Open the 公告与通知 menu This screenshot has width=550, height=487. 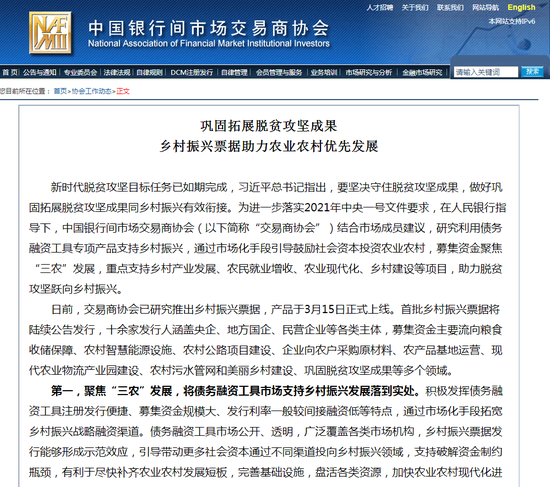coord(40,72)
